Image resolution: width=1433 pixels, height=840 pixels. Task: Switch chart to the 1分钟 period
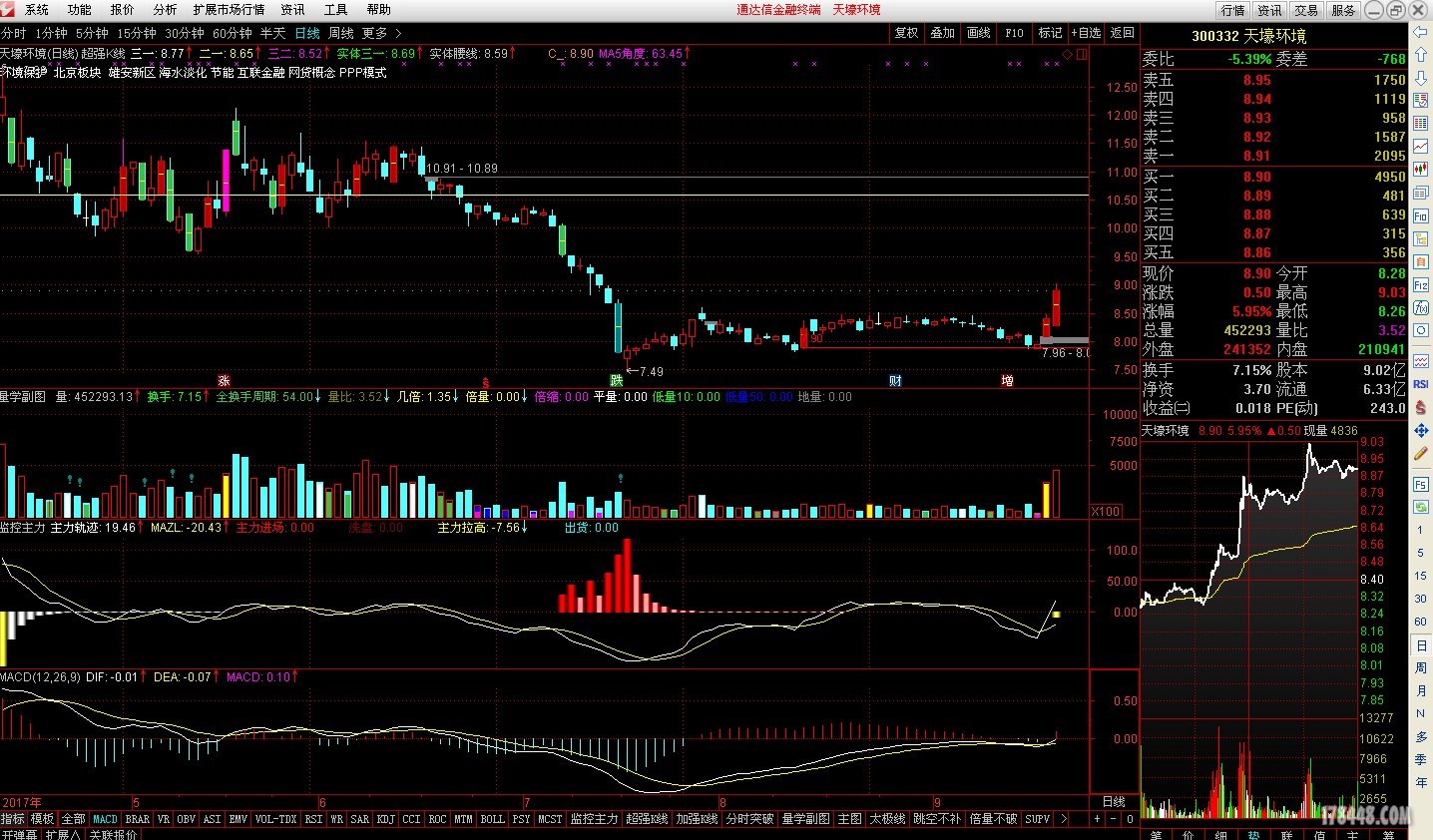tap(51, 33)
